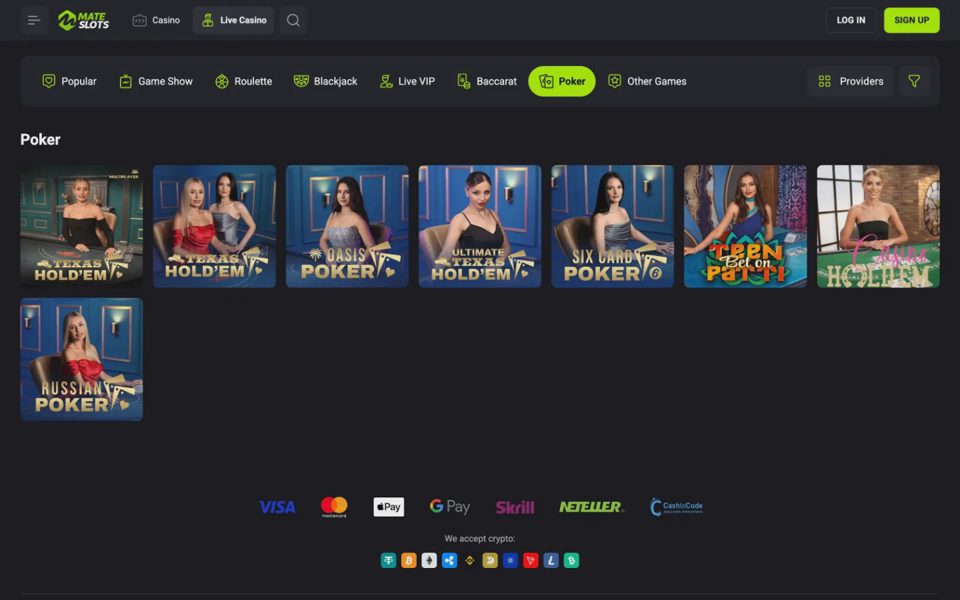This screenshot has width=960, height=600.
Task: Click the Mastercard payment logo
Action: pos(334,507)
